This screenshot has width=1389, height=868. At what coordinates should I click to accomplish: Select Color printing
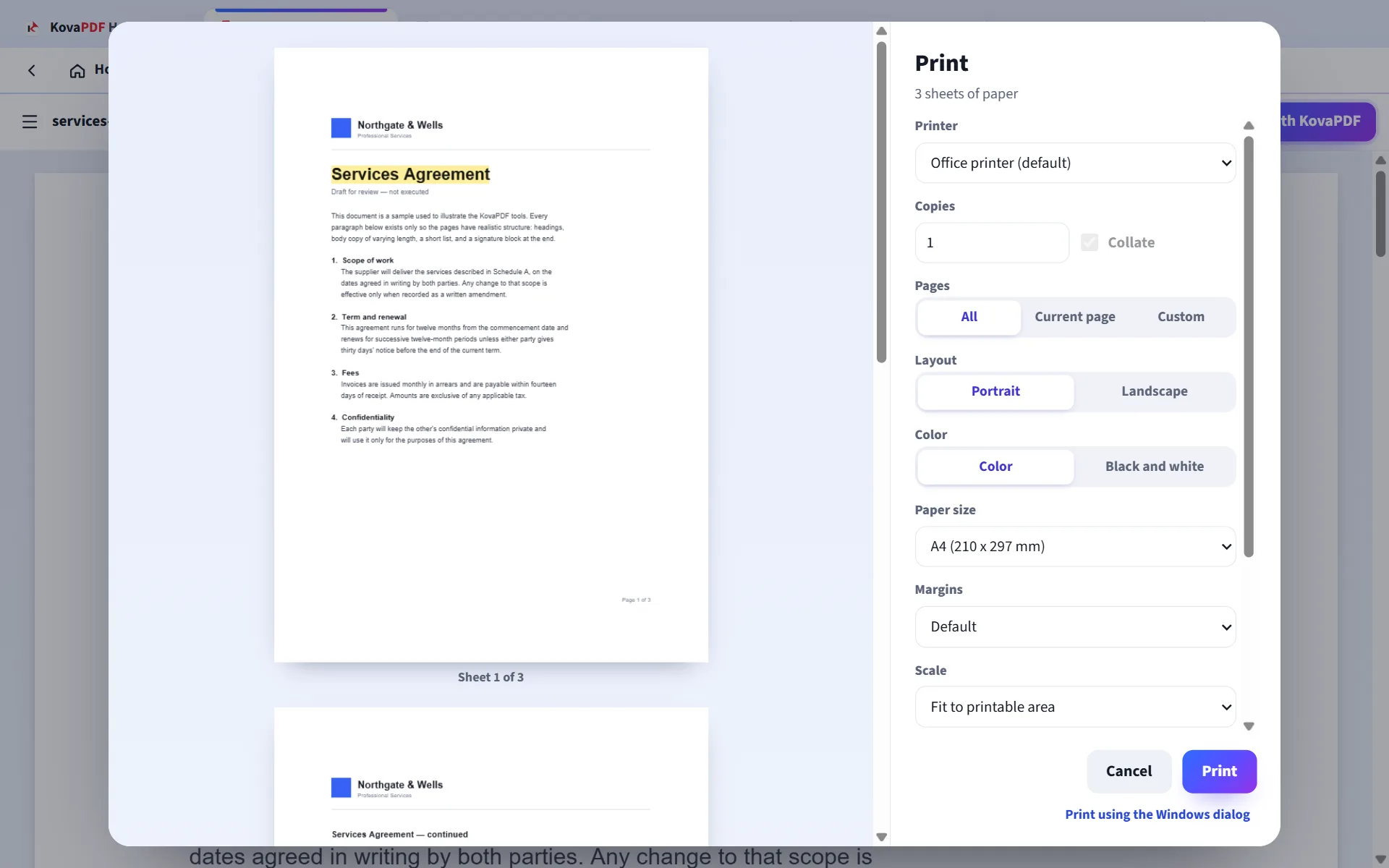[x=995, y=467]
